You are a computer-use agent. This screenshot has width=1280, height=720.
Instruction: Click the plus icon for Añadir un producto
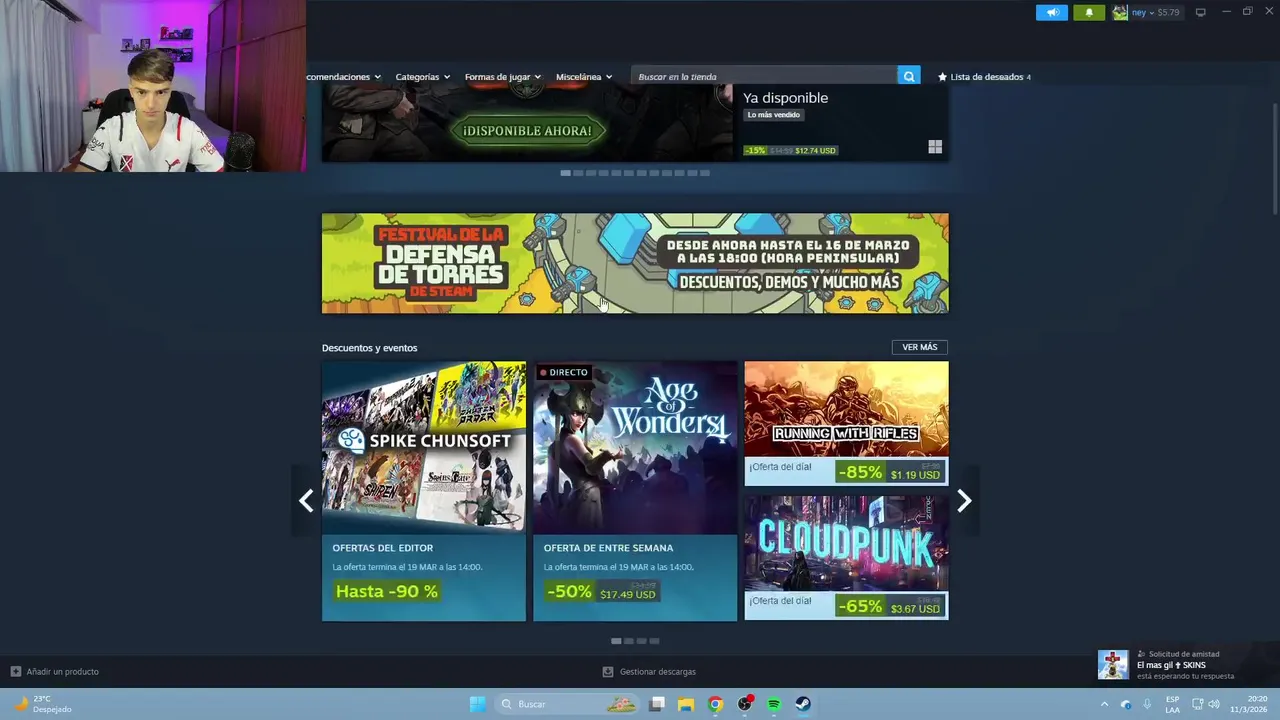pyautogui.click(x=15, y=671)
